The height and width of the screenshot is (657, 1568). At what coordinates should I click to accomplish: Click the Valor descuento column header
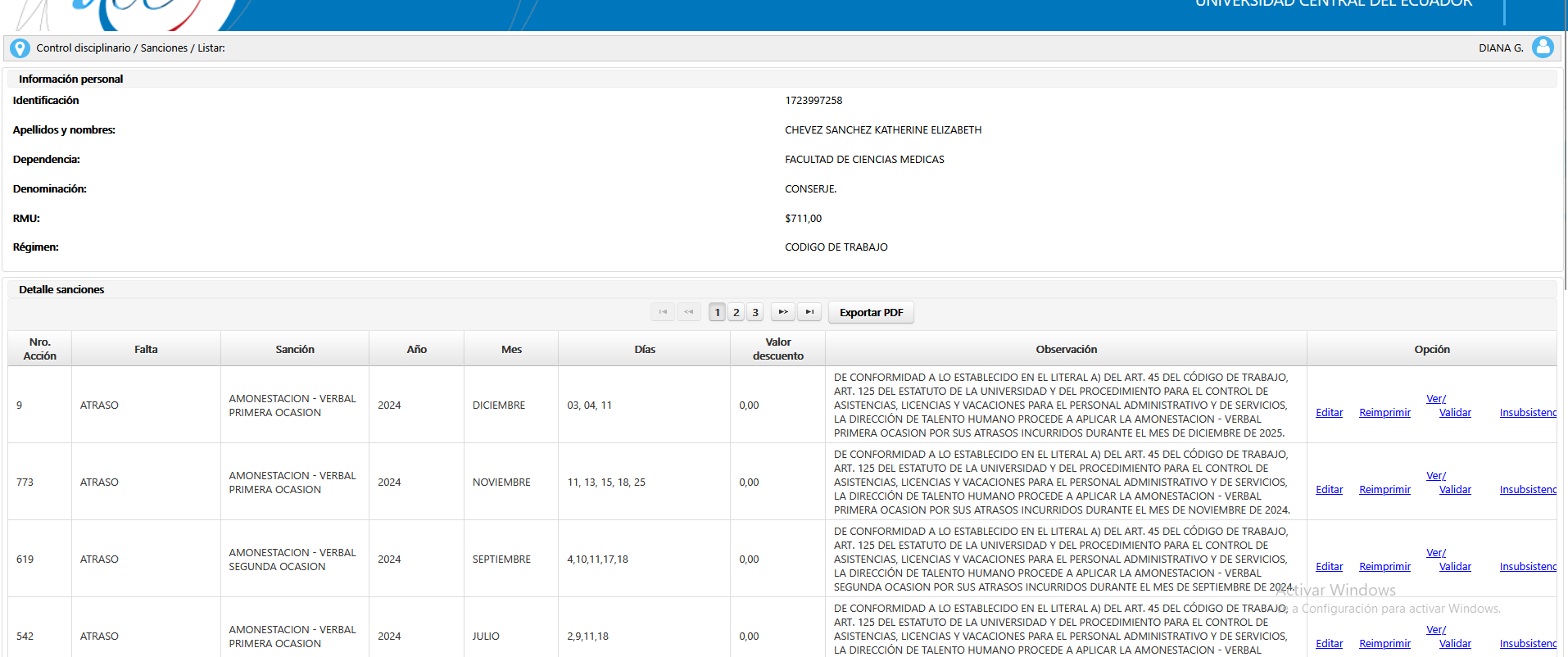pos(778,349)
